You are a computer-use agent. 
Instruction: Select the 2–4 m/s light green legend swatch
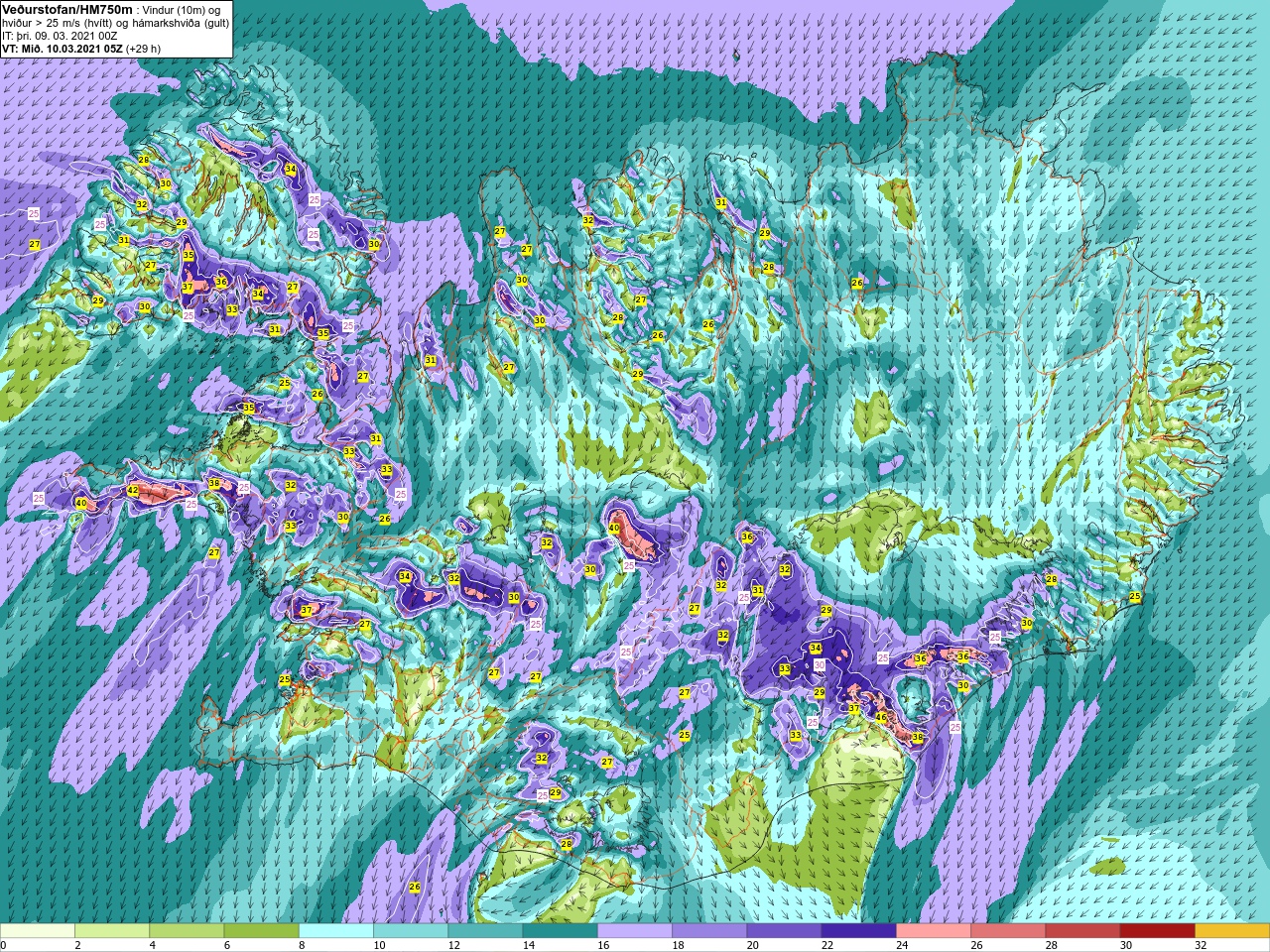pyautogui.click(x=112, y=931)
